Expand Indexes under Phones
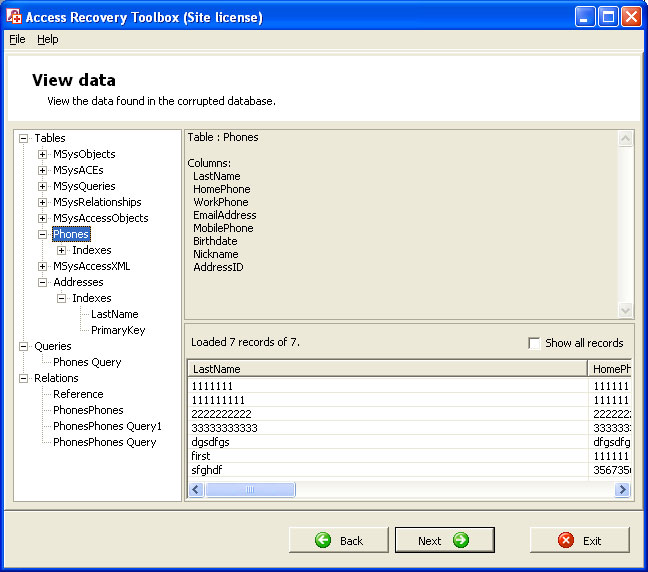The height and width of the screenshot is (572, 648). tap(61, 250)
